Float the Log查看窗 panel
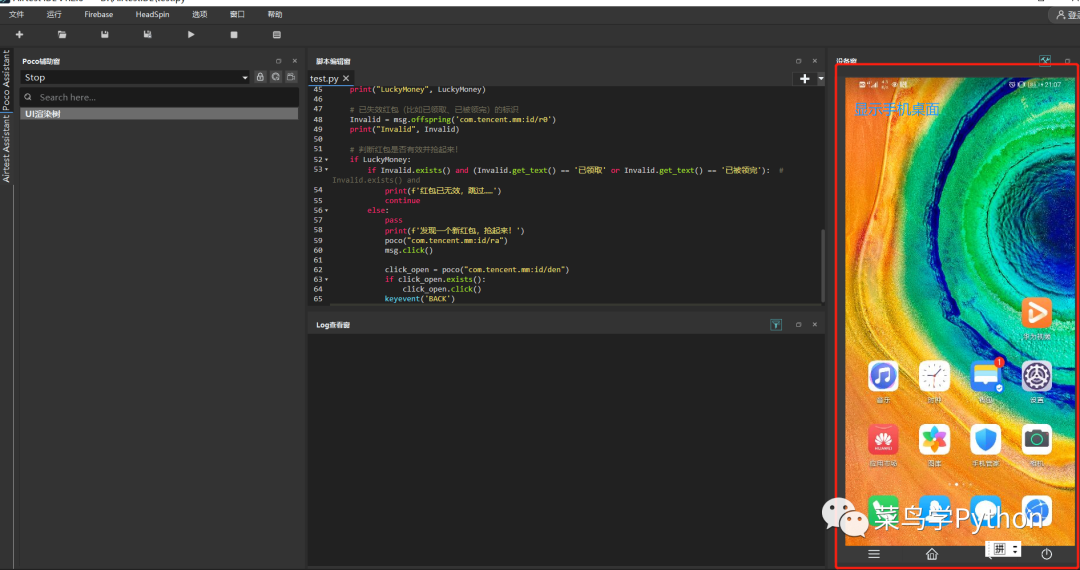 click(798, 325)
